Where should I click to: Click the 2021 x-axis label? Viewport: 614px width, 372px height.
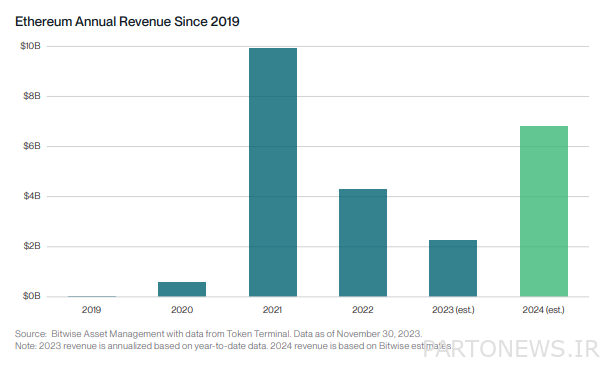tap(273, 310)
